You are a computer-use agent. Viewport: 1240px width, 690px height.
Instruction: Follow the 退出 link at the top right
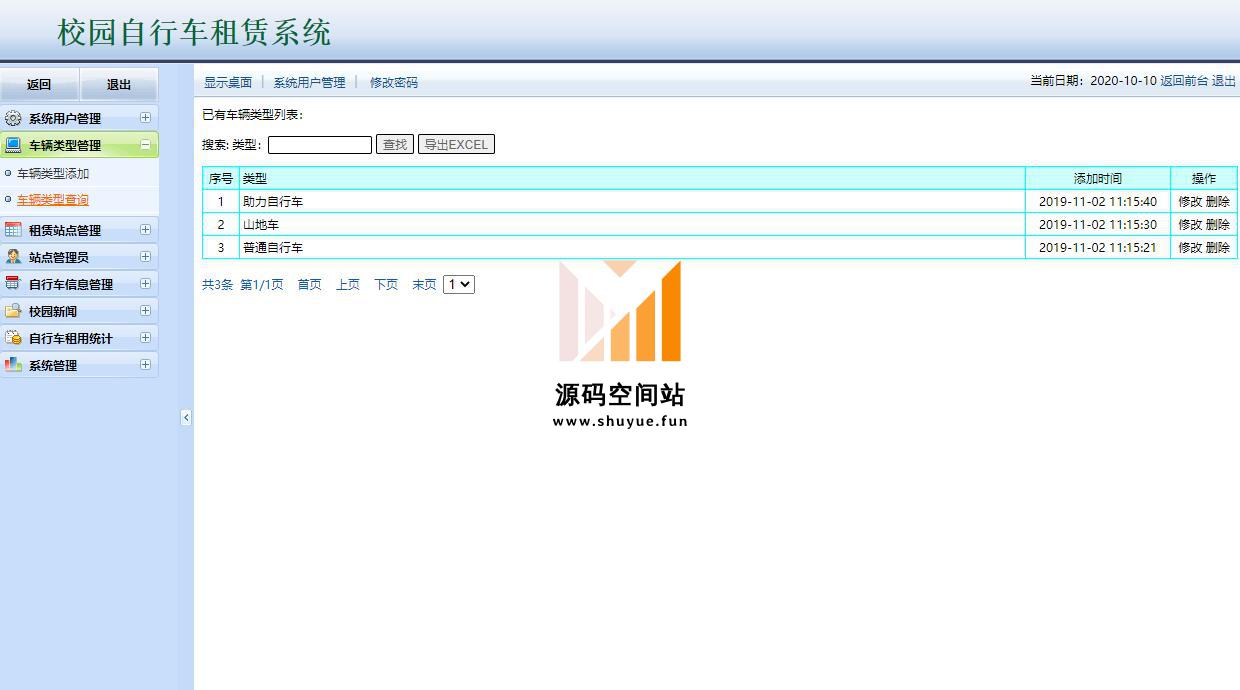[x=1224, y=80]
